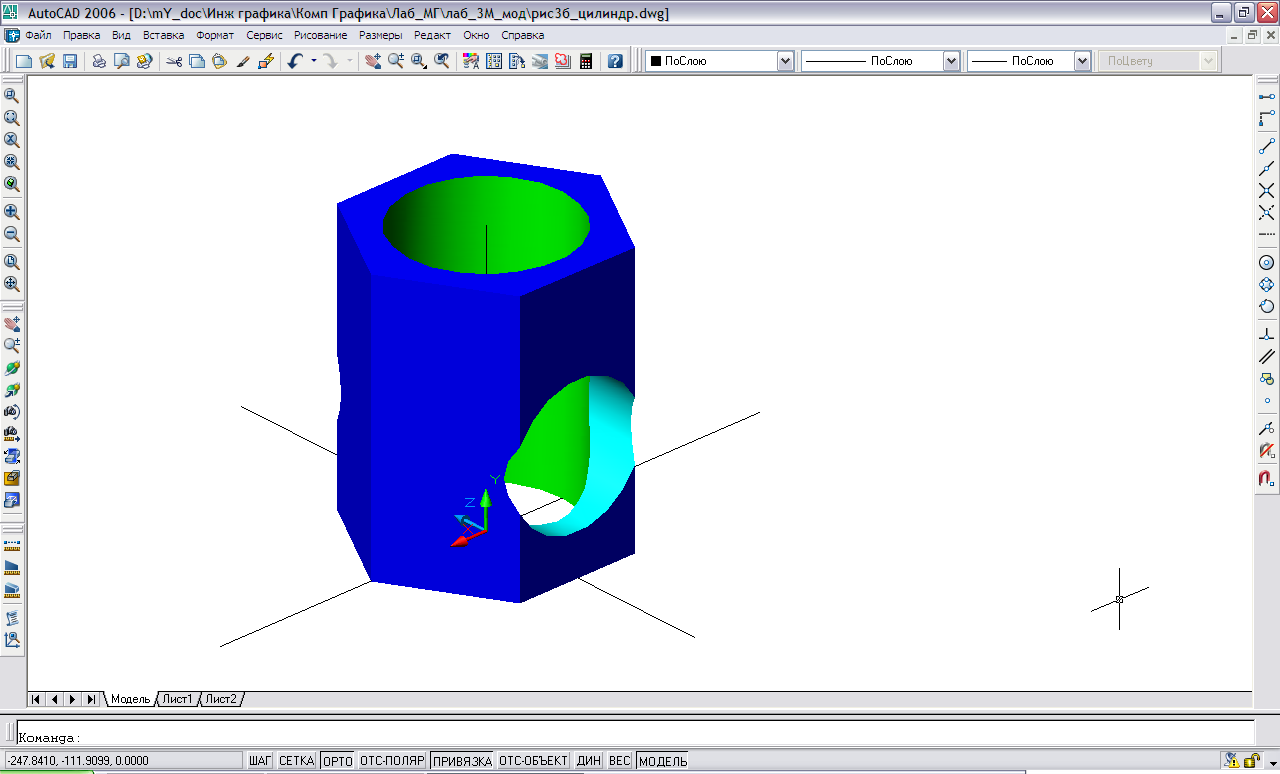Toggle ОТС-ОБЪЕКТ object snap tracking
This screenshot has width=1280, height=774.
coord(534,761)
